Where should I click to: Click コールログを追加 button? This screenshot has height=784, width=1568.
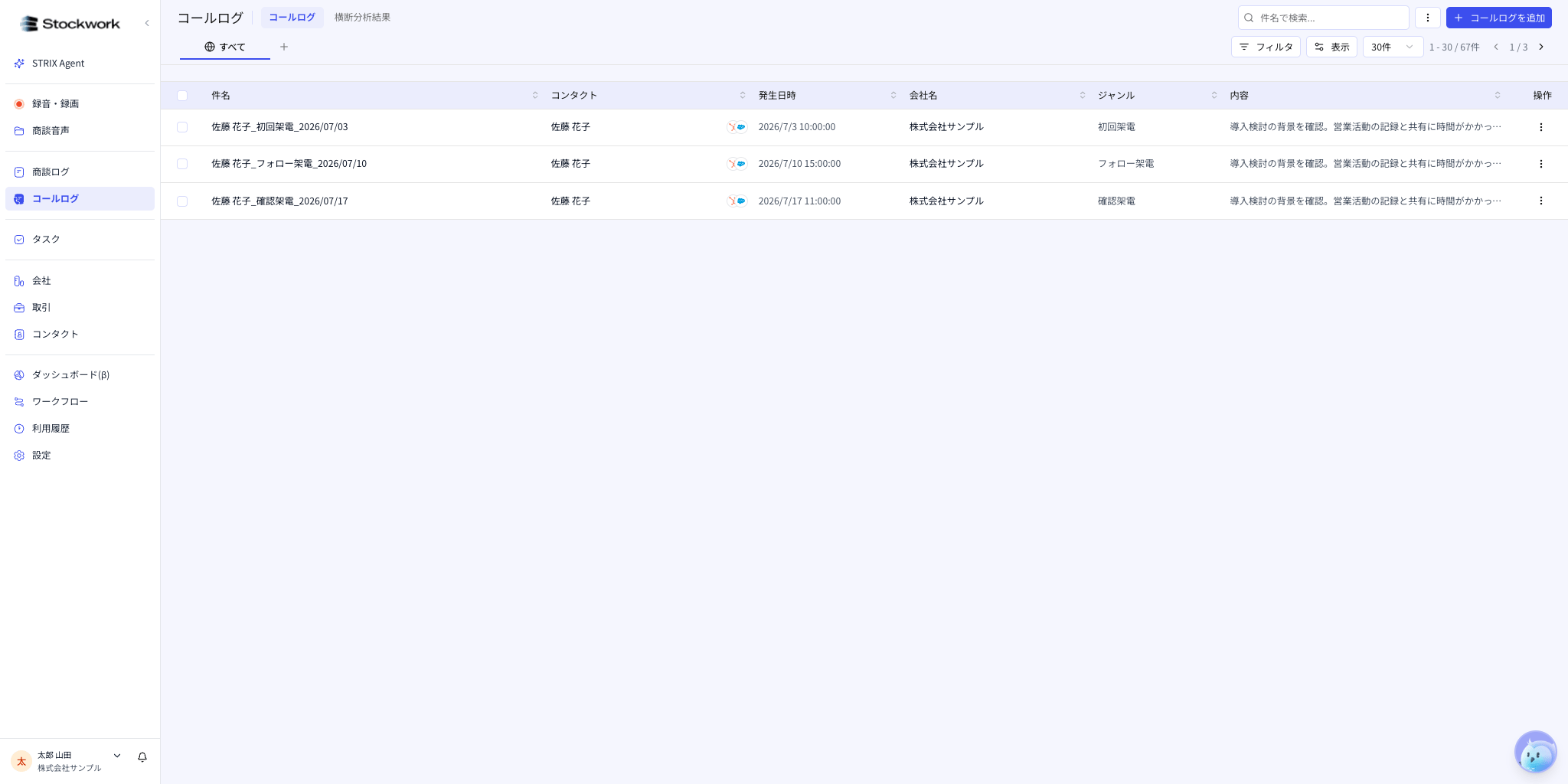click(1498, 18)
